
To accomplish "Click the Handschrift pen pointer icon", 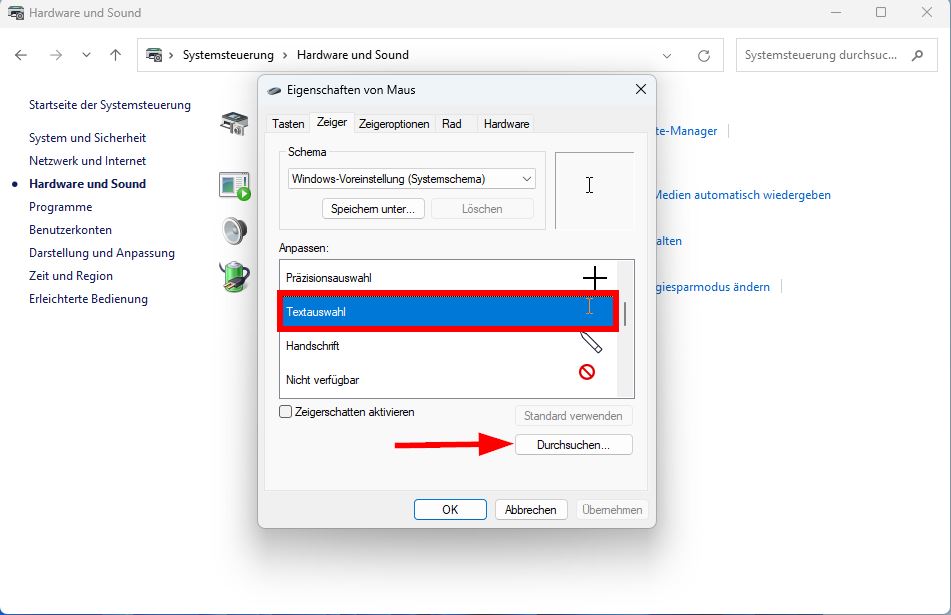I will (x=591, y=344).
